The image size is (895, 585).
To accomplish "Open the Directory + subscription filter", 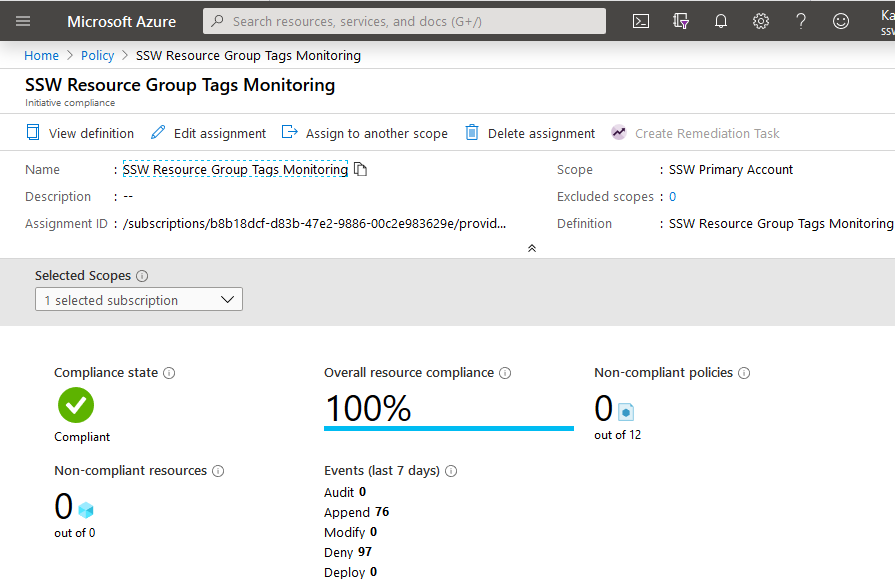I will [x=681, y=21].
